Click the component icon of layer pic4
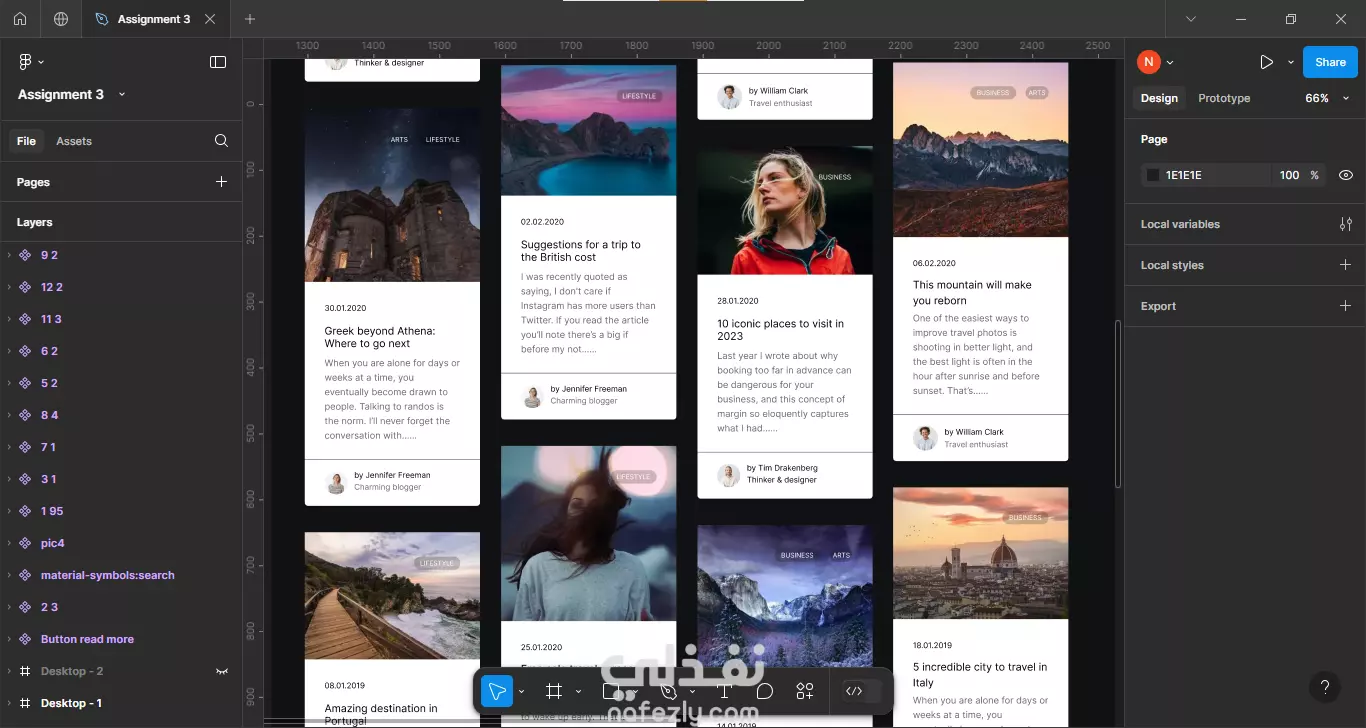 26,543
